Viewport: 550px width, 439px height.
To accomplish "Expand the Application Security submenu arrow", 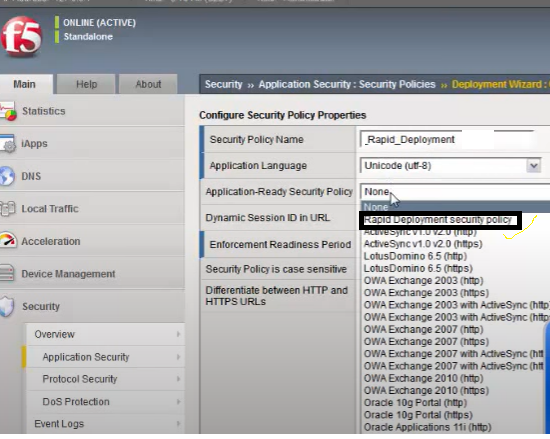I will (x=178, y=357).
